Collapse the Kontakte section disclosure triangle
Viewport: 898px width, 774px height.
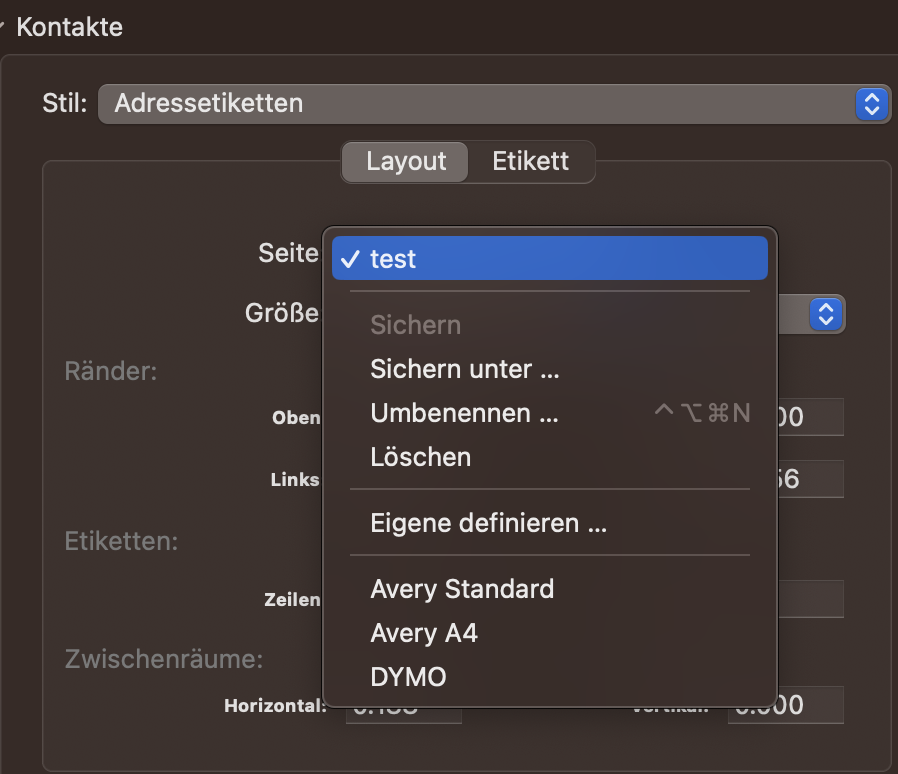tap(4, 28)
